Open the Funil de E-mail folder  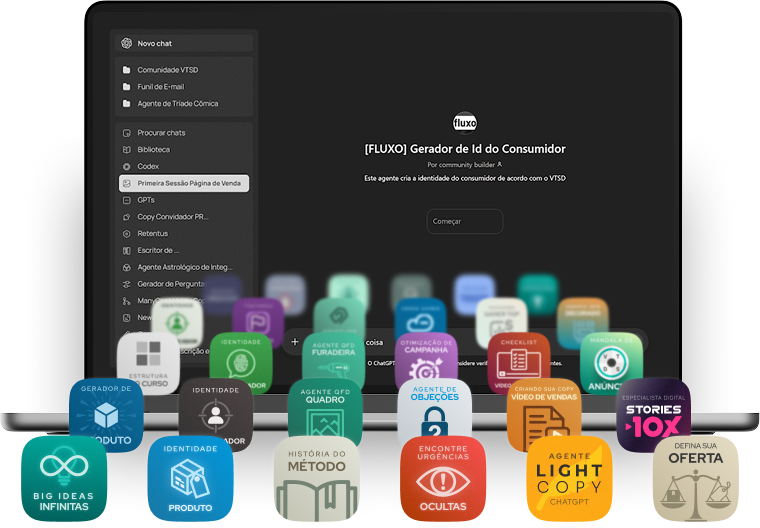[160, 87]
